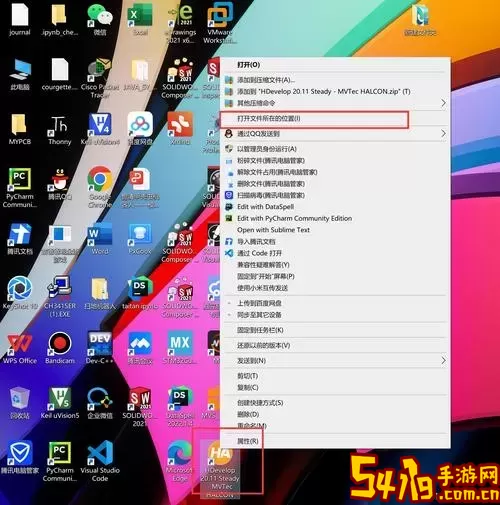Choose 剪切(T) in the context menu

pos(247,376)
